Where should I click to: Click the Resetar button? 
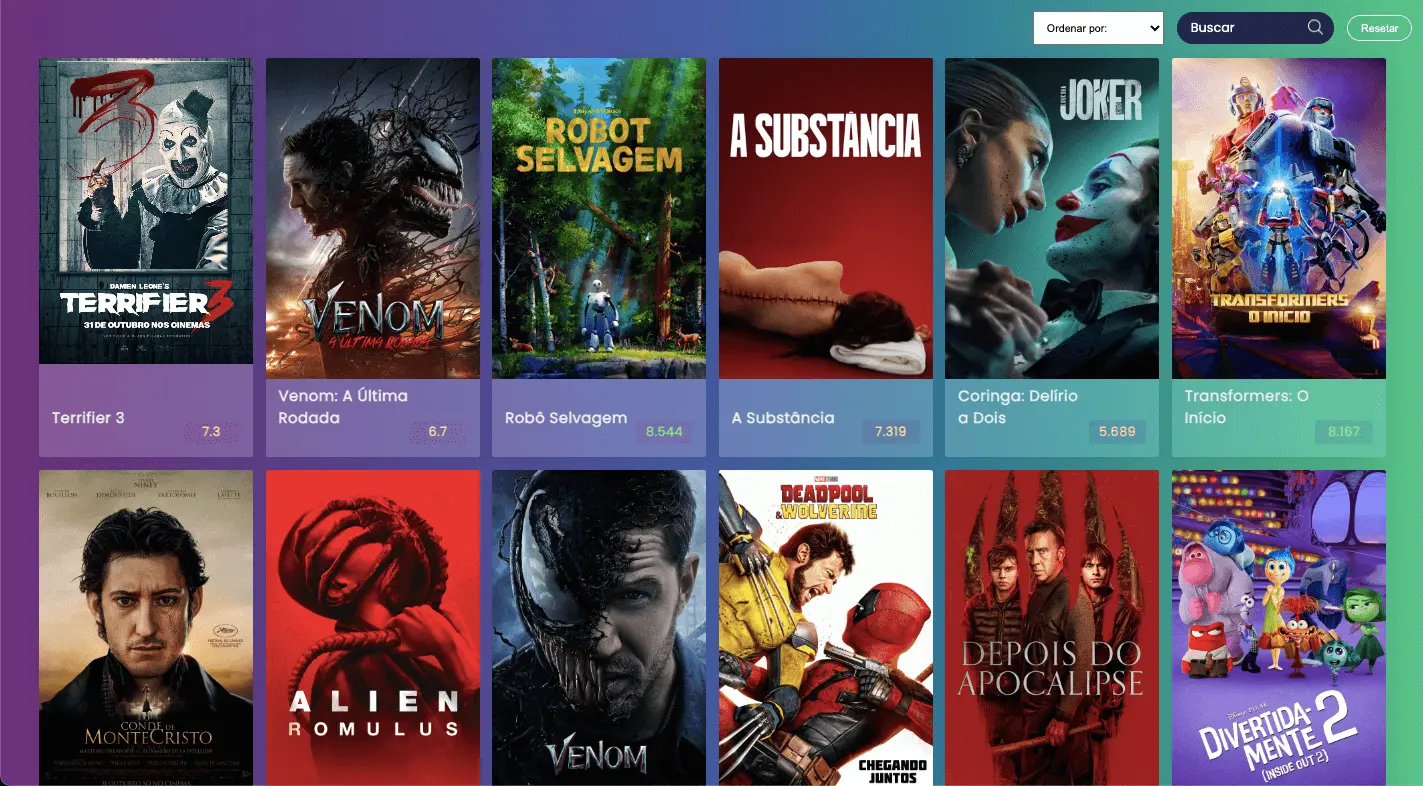pyautogui.click(x=1379, y=28)
